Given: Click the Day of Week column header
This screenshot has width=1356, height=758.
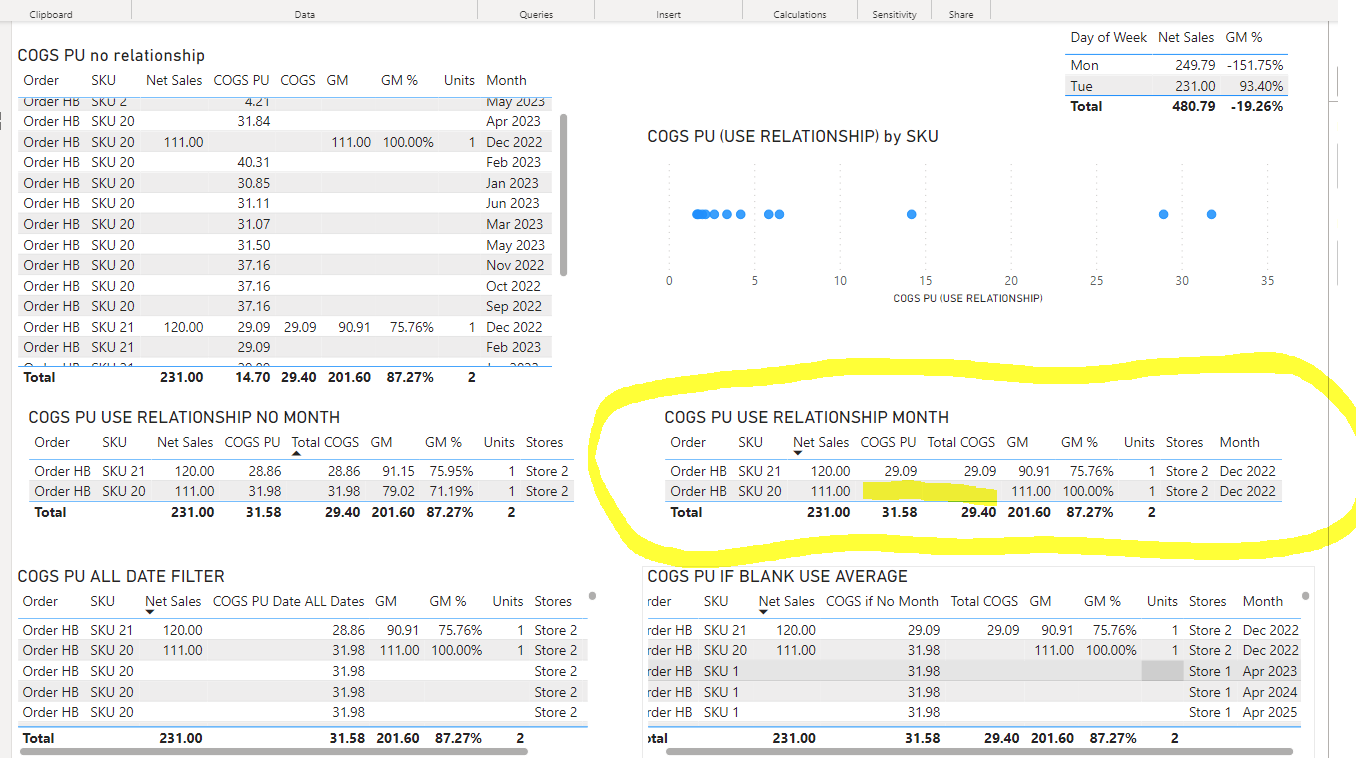Looking at the screenshot, I should pyautogui.click(x=1108, y=37).
